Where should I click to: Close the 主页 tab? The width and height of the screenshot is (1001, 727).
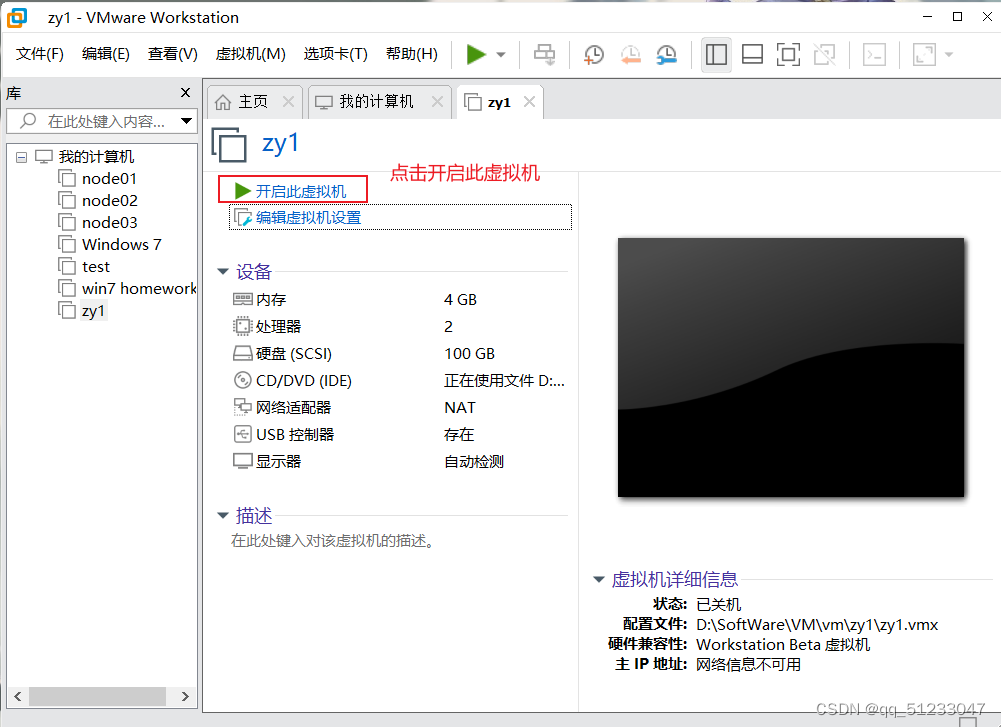(x=289, y=101)
